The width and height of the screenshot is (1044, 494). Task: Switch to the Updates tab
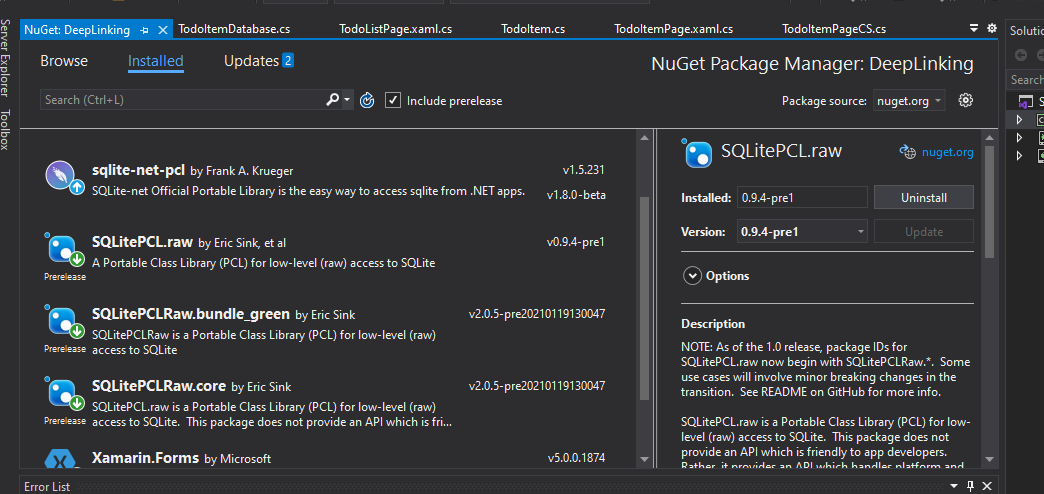pyautogui.click(x=251, y=61)
